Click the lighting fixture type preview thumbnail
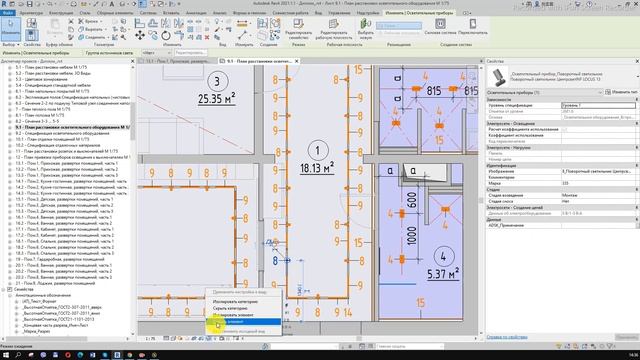The image size is (640, 360). 498,77
